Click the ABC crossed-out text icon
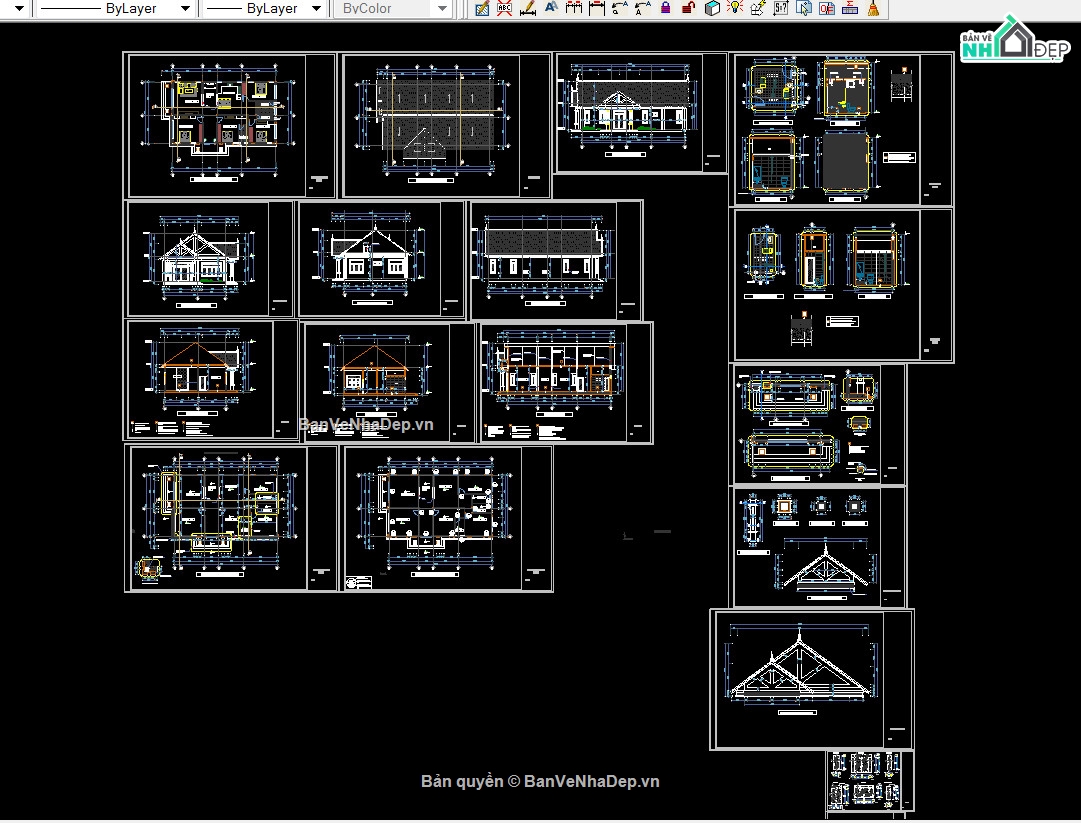1081x823 pixels. [504, 8]
